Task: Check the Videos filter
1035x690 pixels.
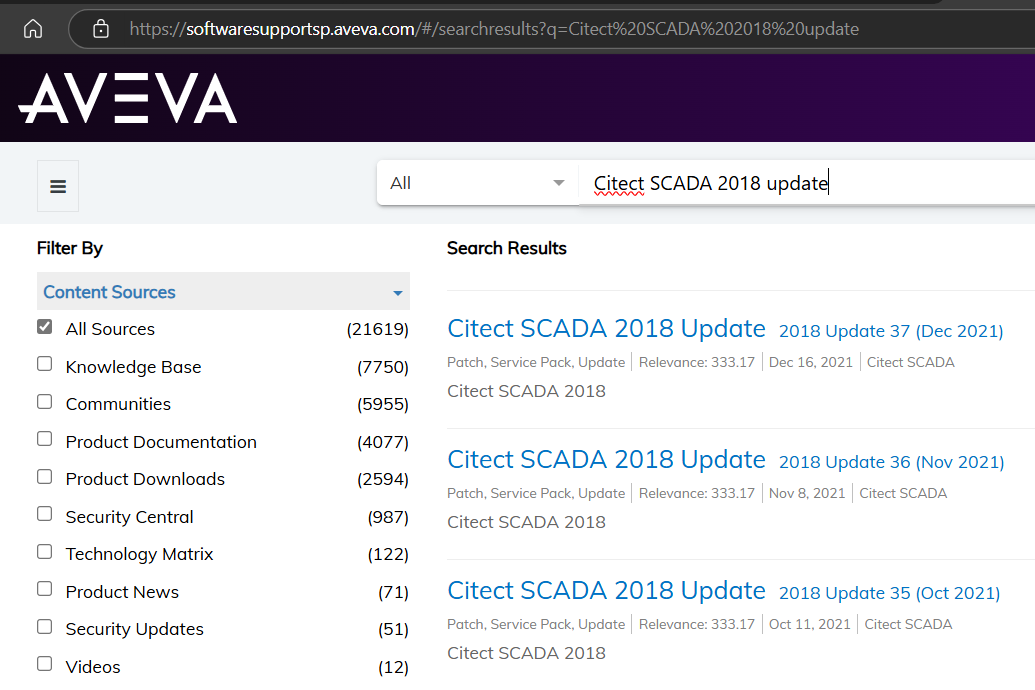Action: [x=44, y=664]
